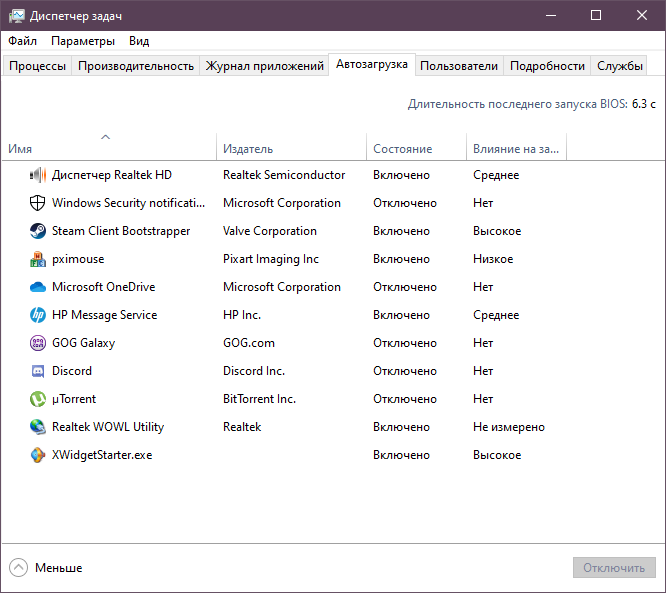Select the GOG Galaxy entry name

tap(84, 343)
